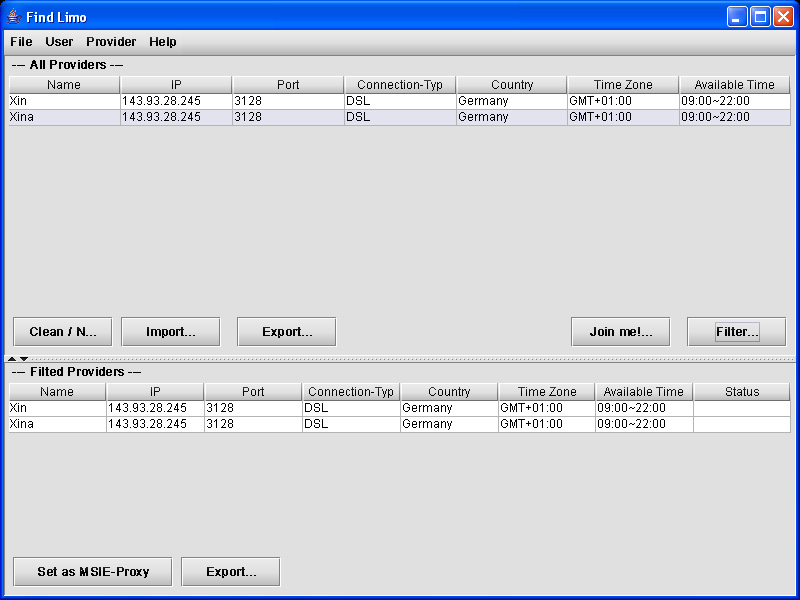800x600 pixels.
Task: Open the User menu
Action: coord(59,42)
